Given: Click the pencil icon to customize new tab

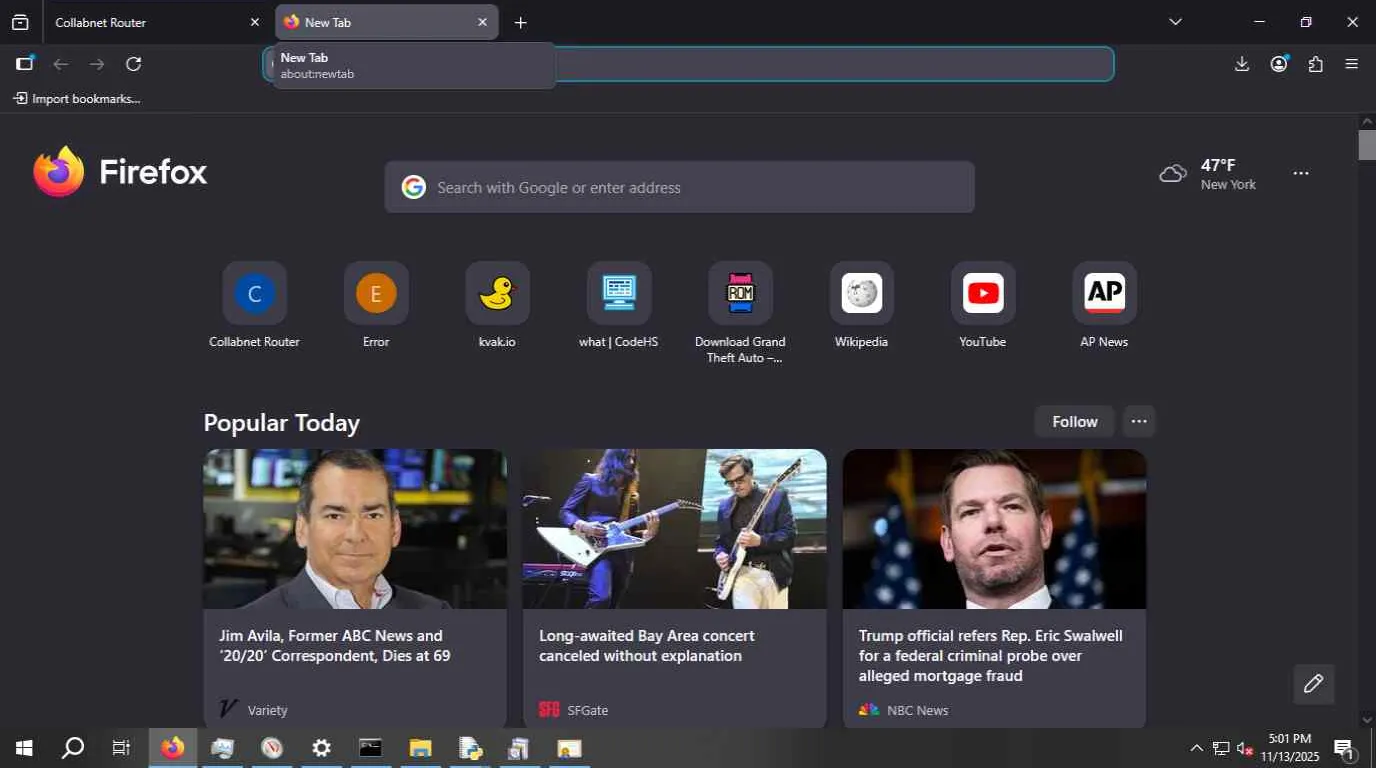Looking at the screenshot, I should click(1313, 684).
